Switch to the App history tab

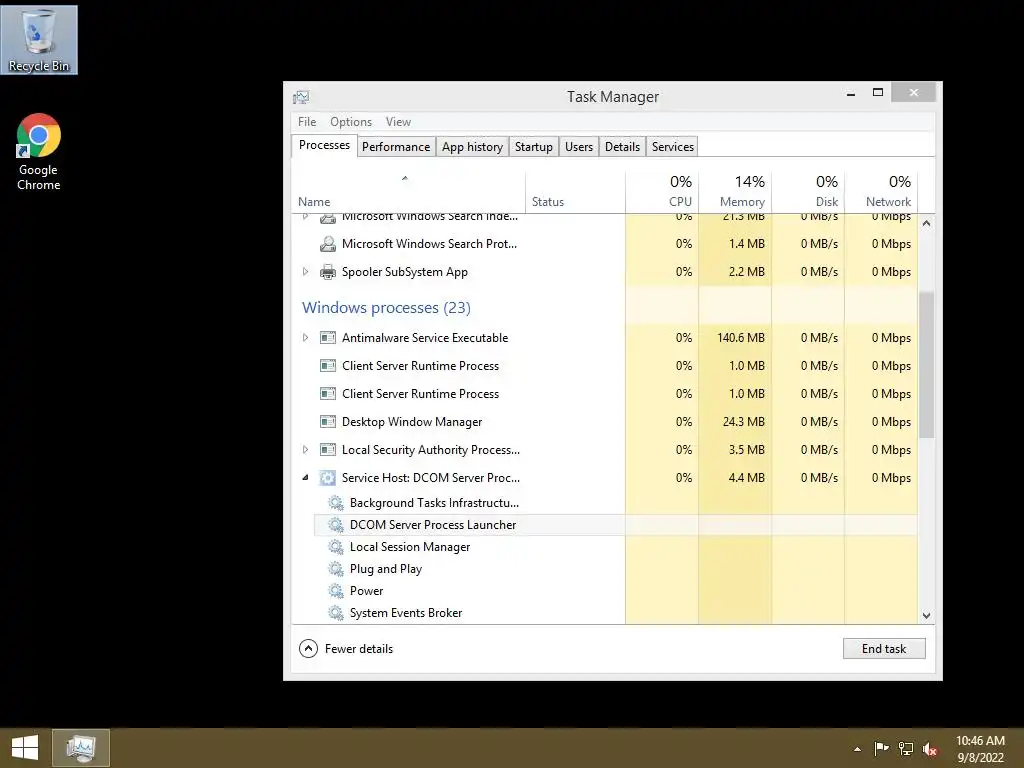(472, 147)
